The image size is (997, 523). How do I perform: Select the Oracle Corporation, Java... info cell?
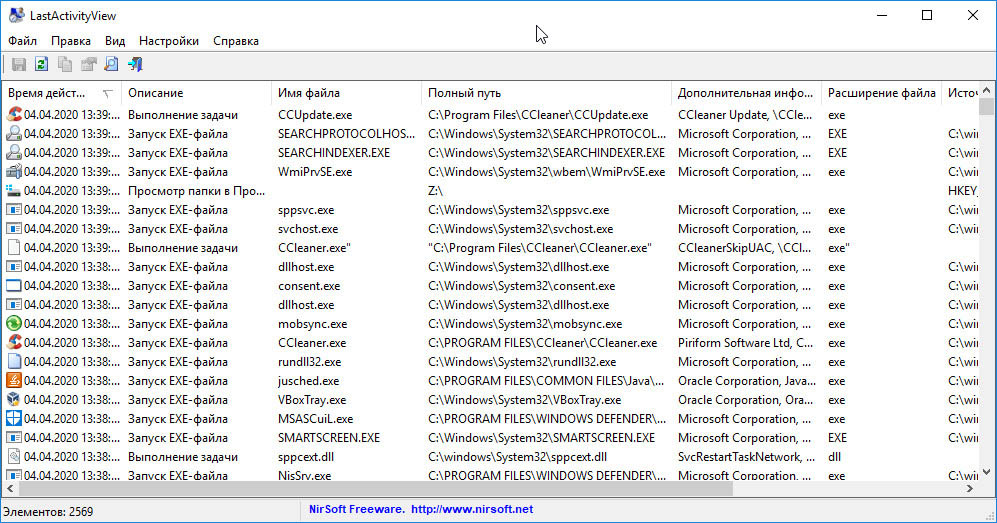point(746,381)
